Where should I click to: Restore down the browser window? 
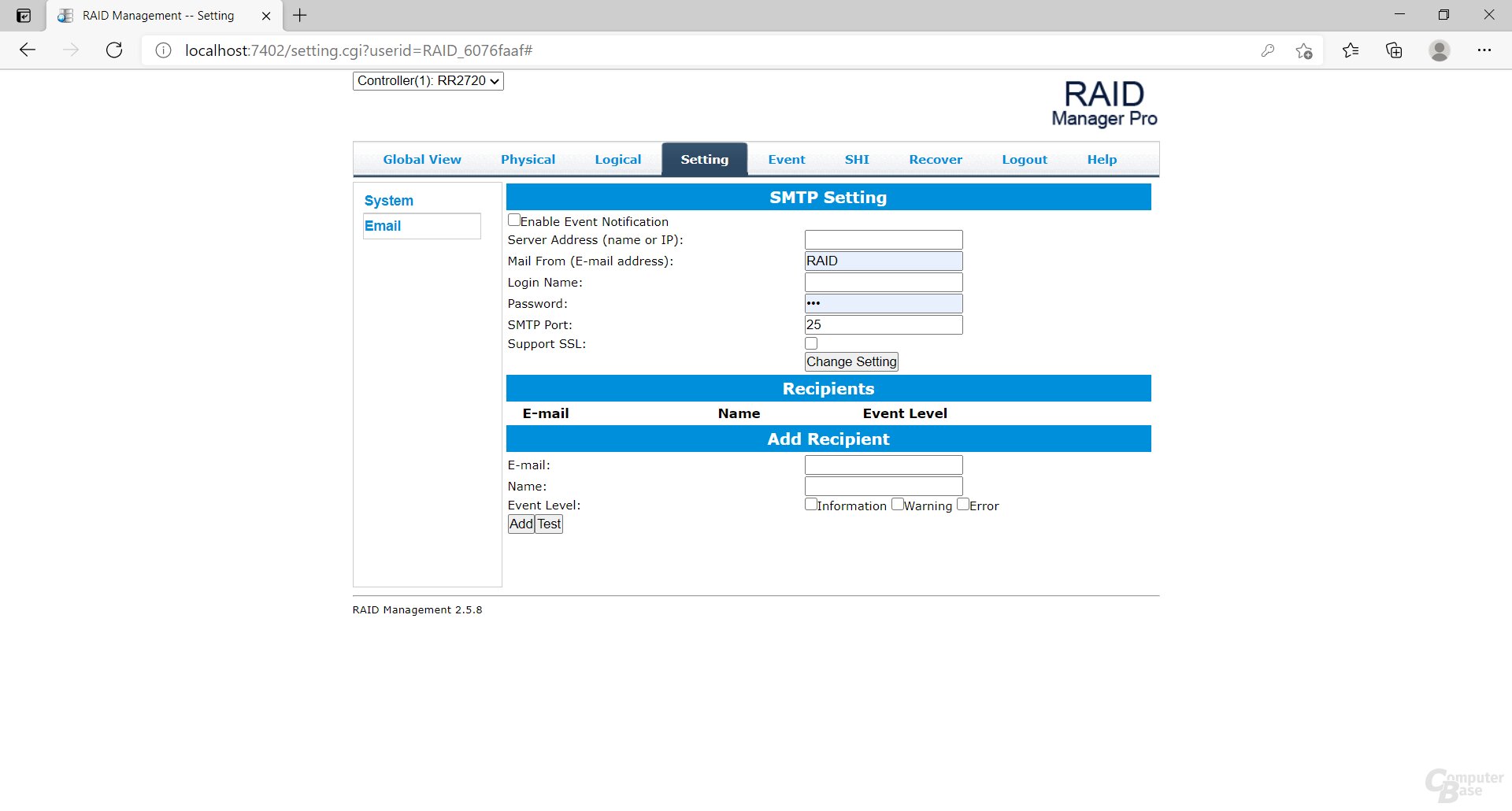coord(1443,15)
